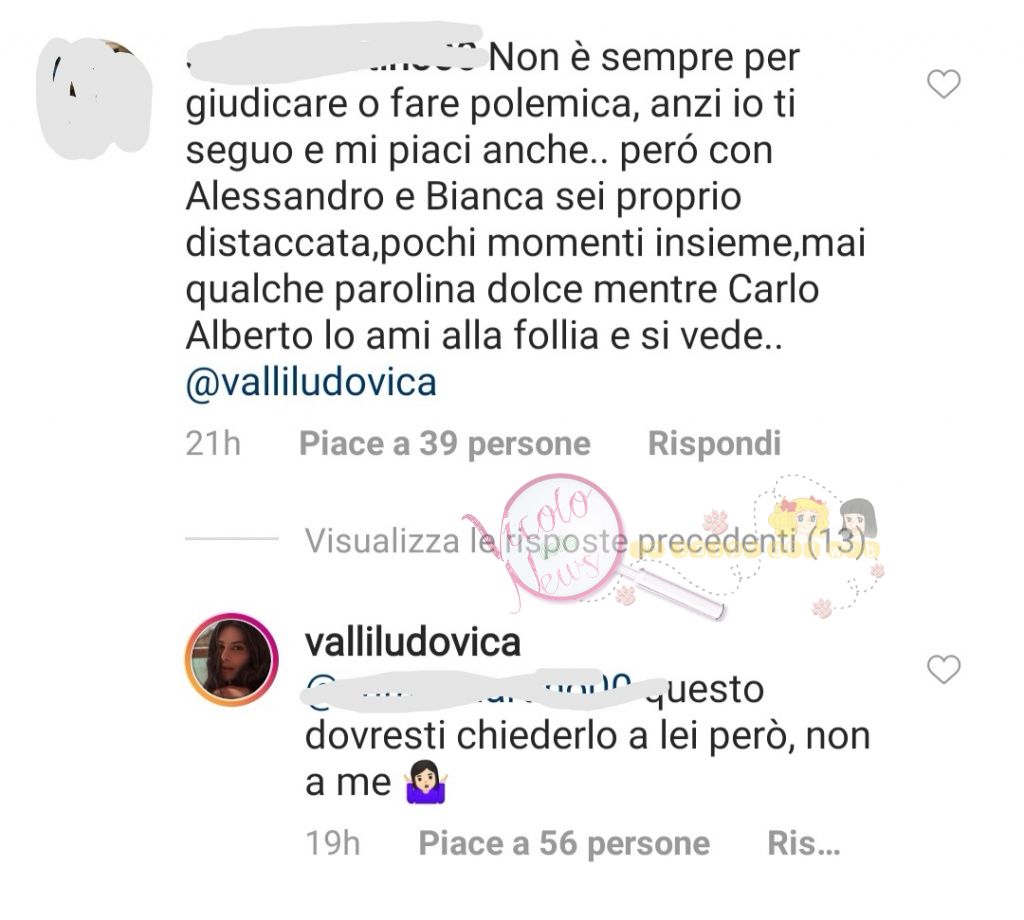View who liked: Piace a 39 persone
The width and height of the screenshot is (1024, 920).
[x=445, y=443]
